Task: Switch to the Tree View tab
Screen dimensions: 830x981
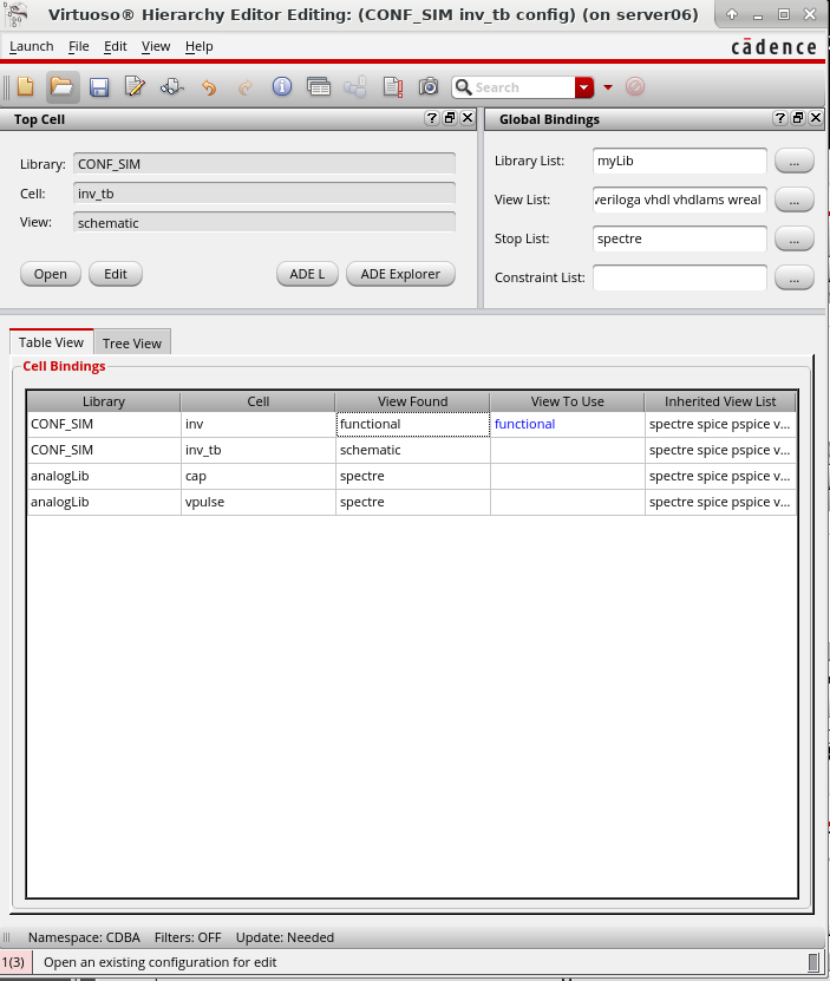Action: (132, 343)
